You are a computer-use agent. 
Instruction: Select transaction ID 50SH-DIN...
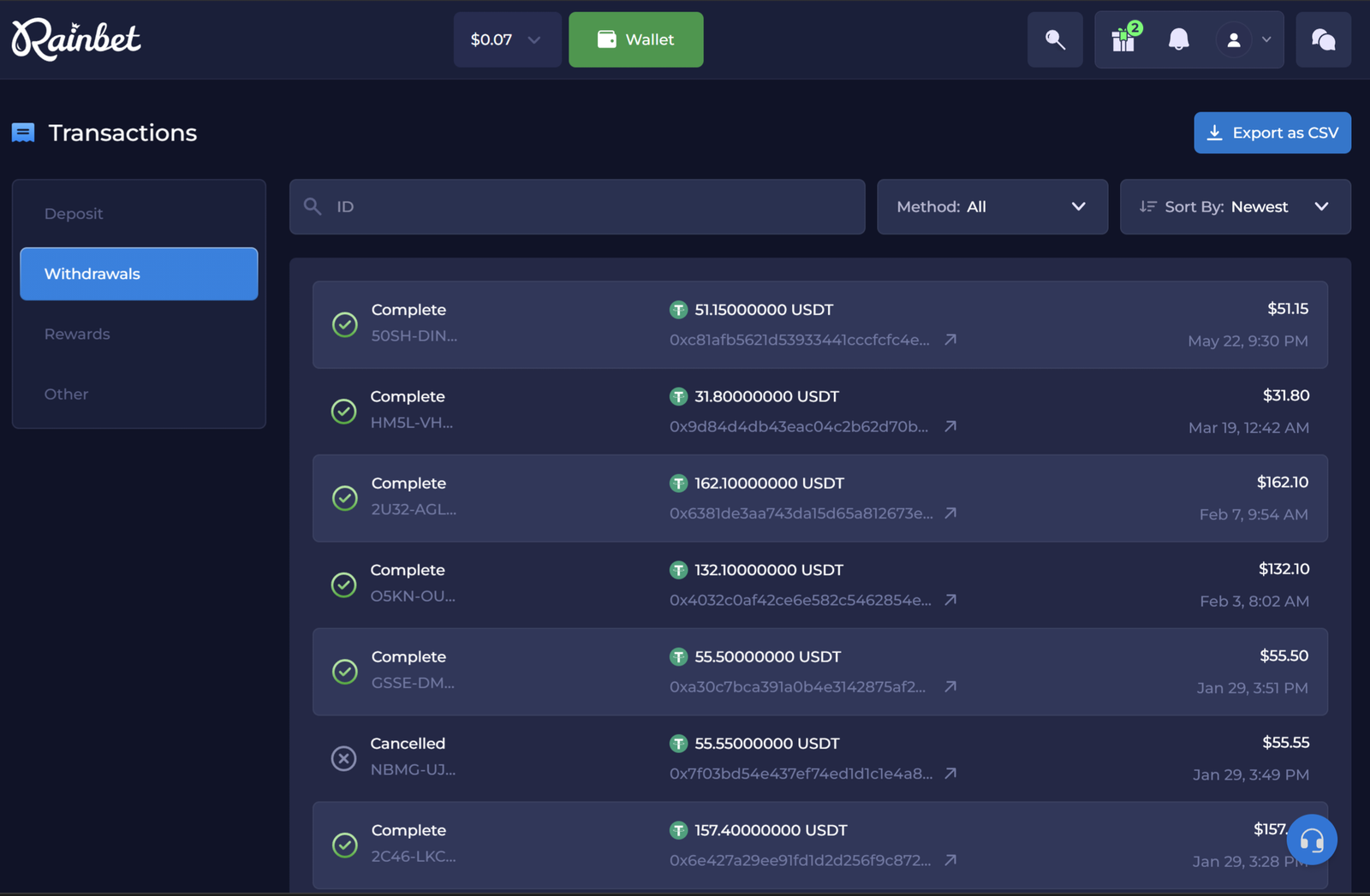click(414, 336)
